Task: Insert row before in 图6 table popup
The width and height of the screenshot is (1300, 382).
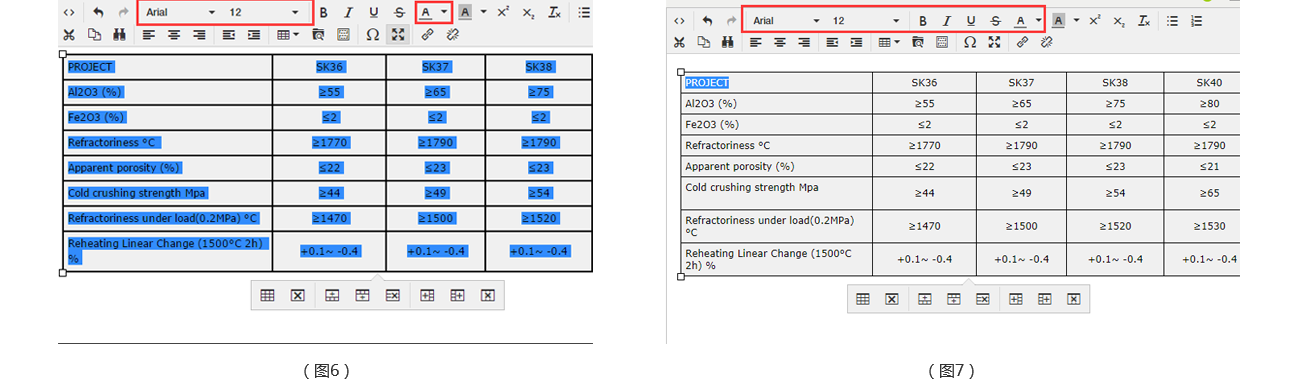Action: coord(332,295)
